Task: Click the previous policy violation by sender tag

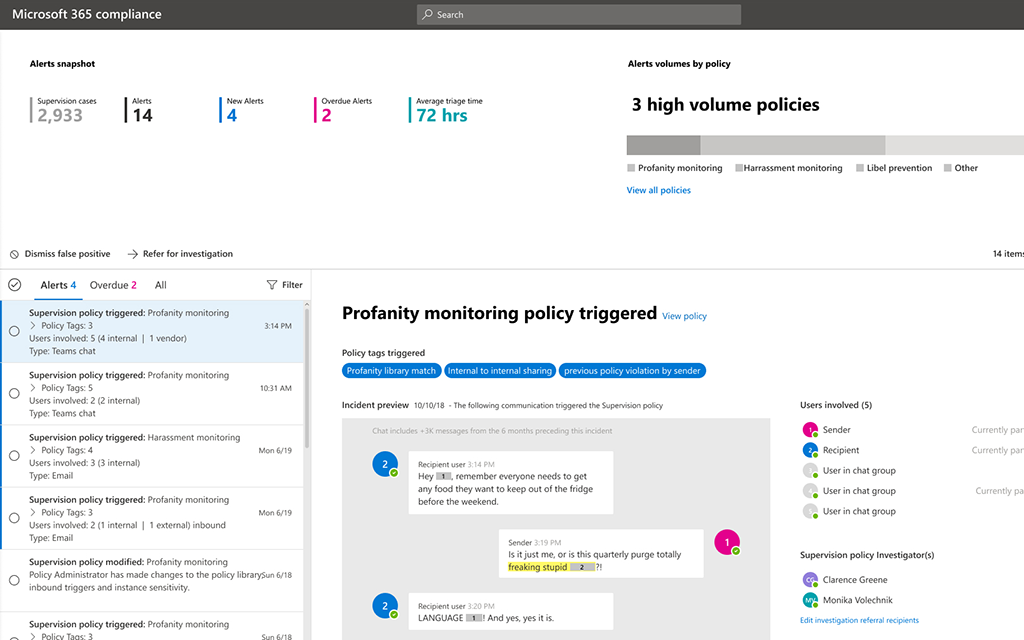Action: pos(632,370)
